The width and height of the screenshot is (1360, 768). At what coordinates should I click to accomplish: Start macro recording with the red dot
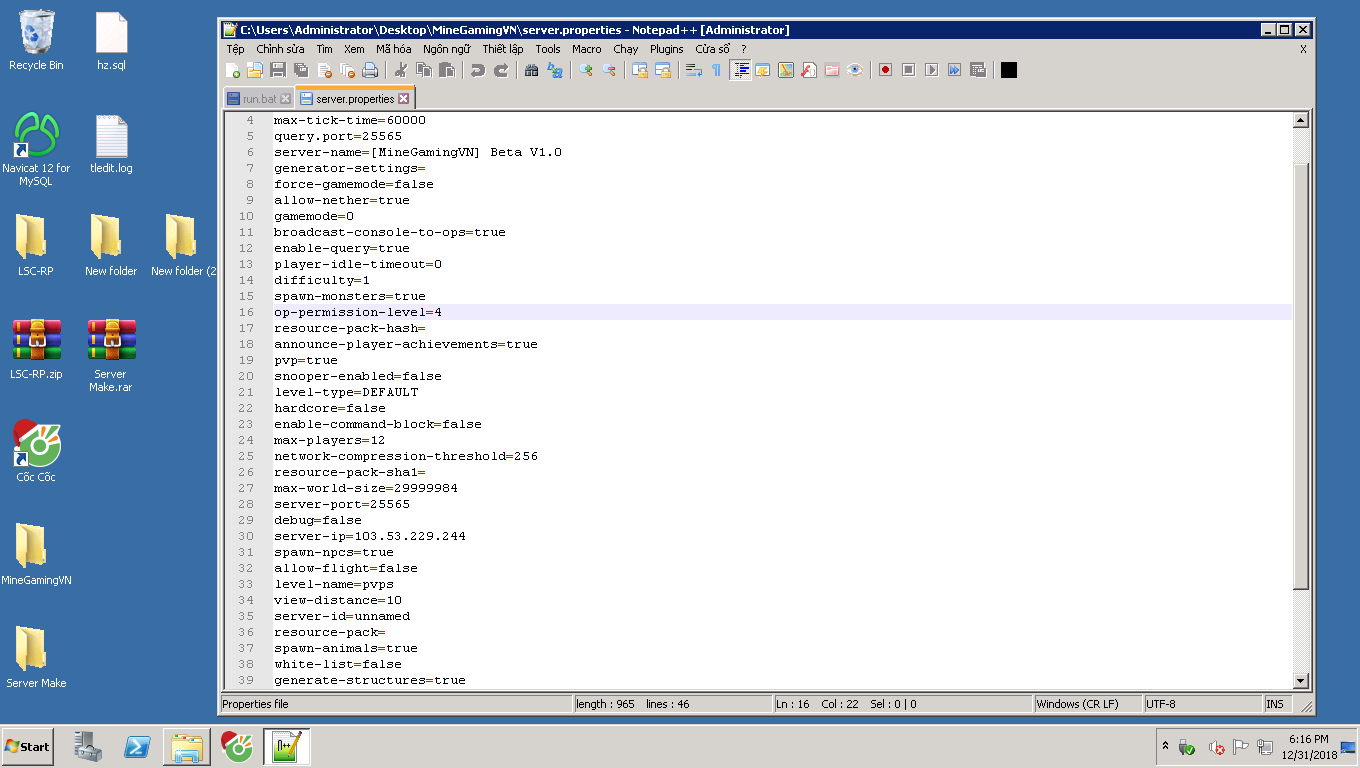[885, 70]
